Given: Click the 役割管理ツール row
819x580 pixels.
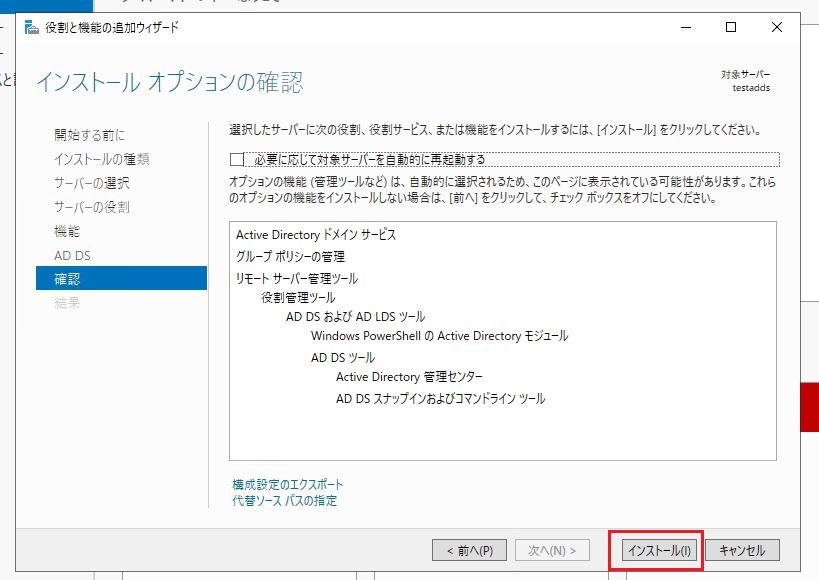Looking at the screenshot, I should point(298,297).
